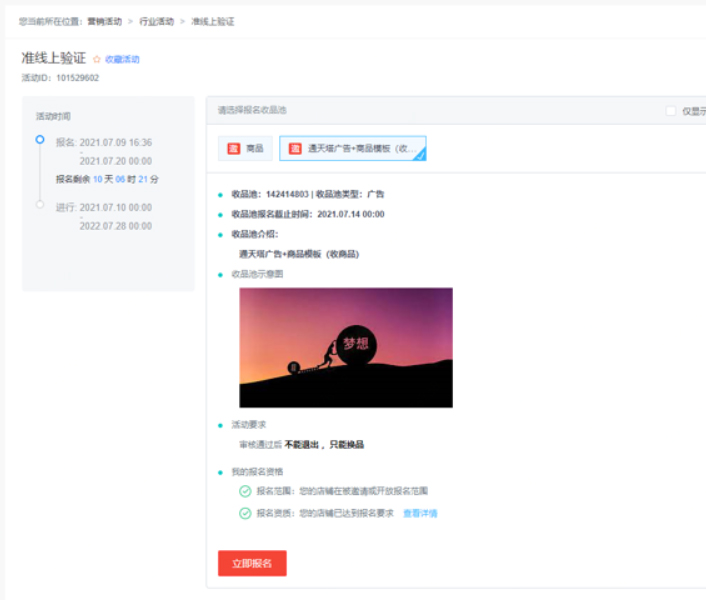This screenshot has height=600, width=706.
Task: Click green check icon beside 报名范围
Action: coord(245,491)
